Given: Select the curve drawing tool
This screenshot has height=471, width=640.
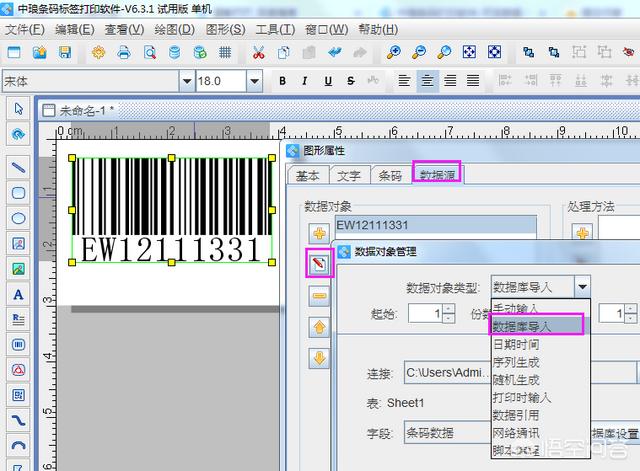Looking at the screenshot, I should click(18, 420).
